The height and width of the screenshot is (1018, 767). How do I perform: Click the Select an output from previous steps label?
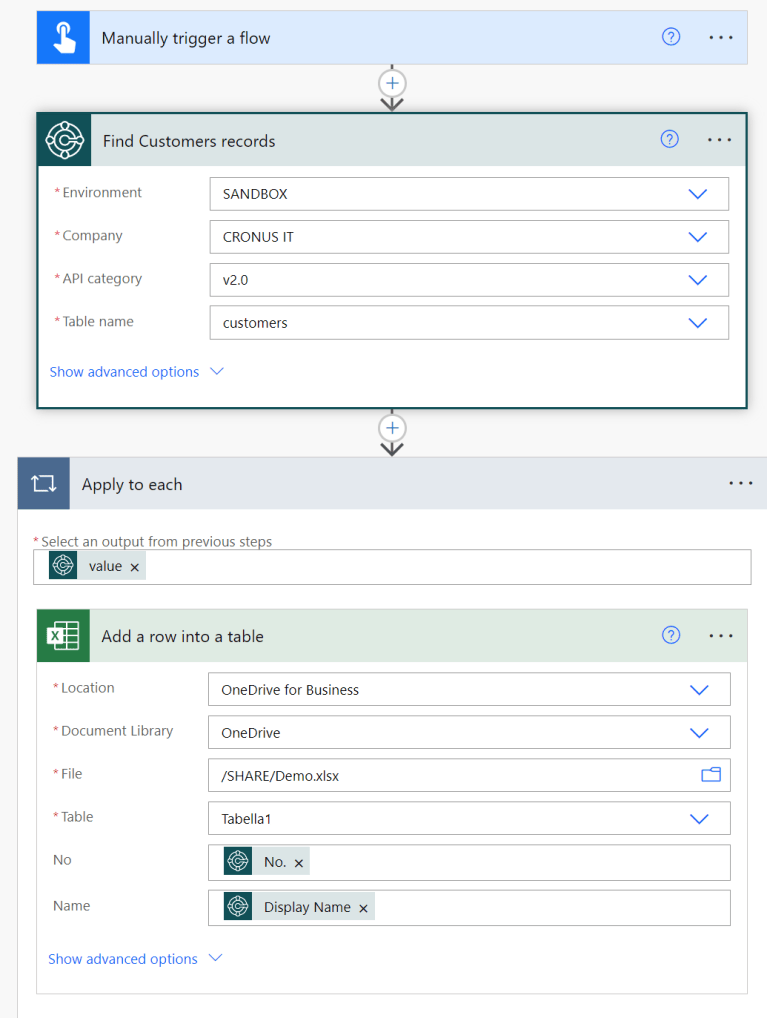pyautogui.click(x=157, y=541)
